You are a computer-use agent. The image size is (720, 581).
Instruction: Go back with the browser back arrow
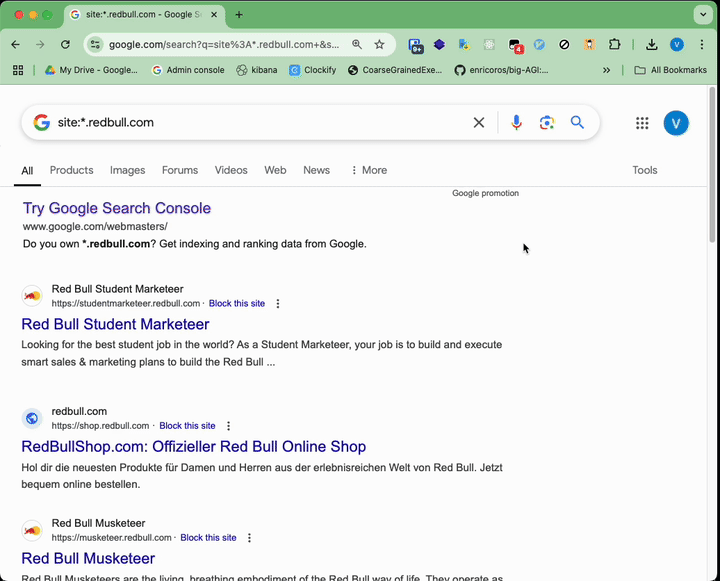[16, 45]
